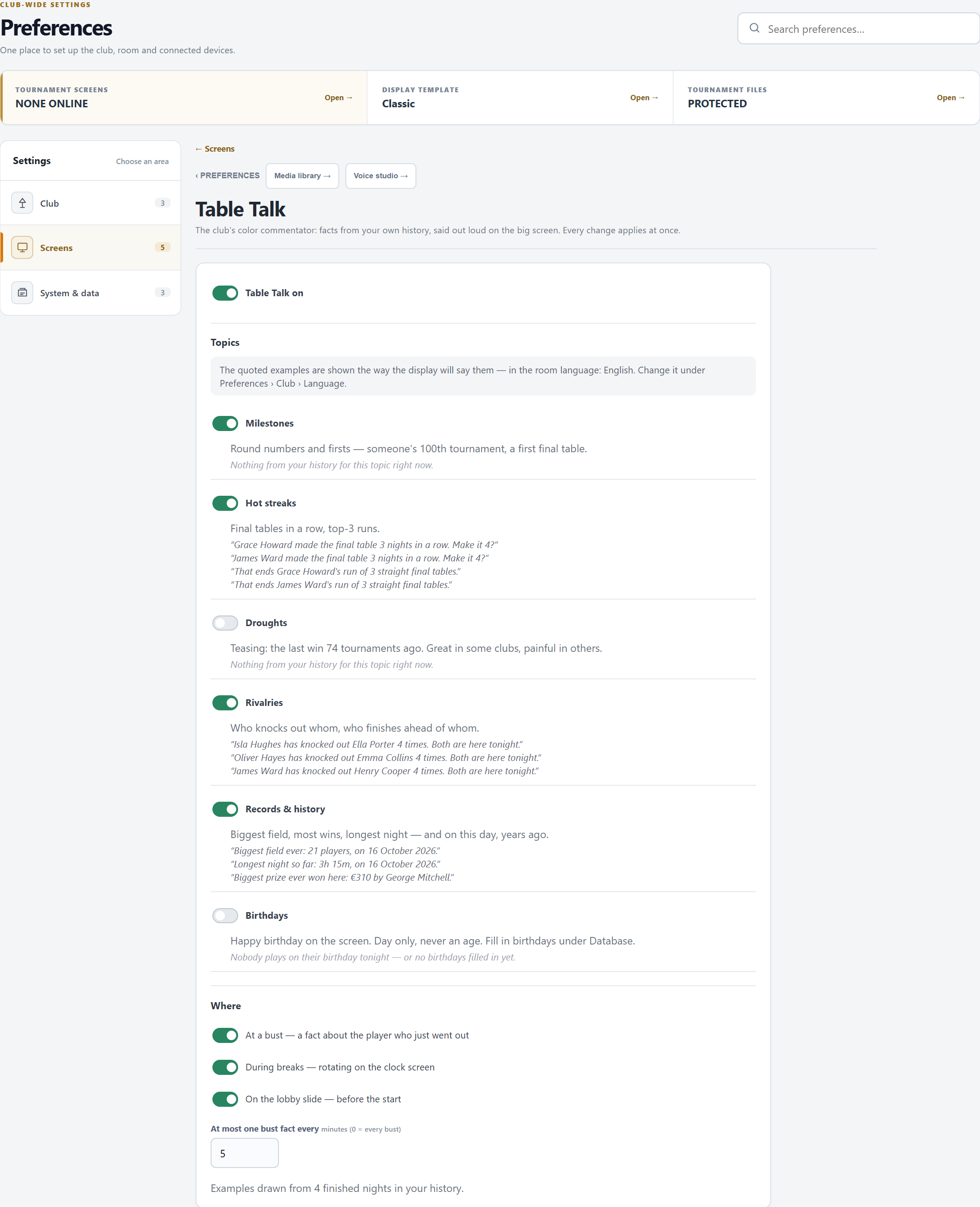The width and height of the screenshot is (980, 1207).
Task: Click the search magnifier icon
Action: tap(754, 28)
